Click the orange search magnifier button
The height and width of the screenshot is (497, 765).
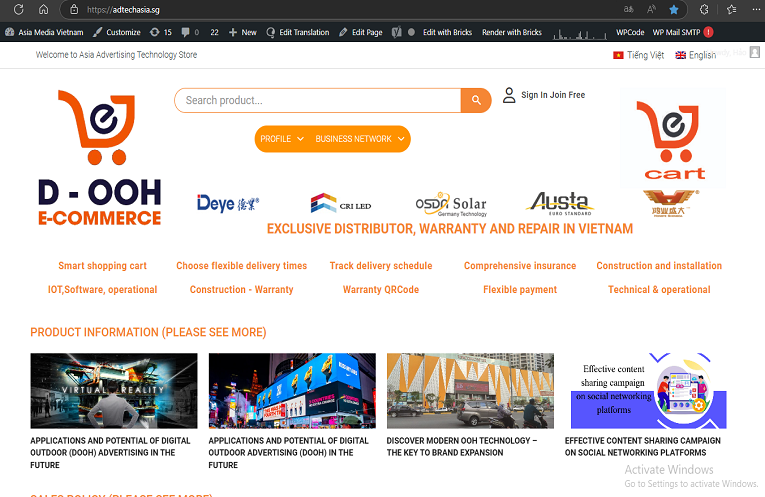[x=476, y=100]
